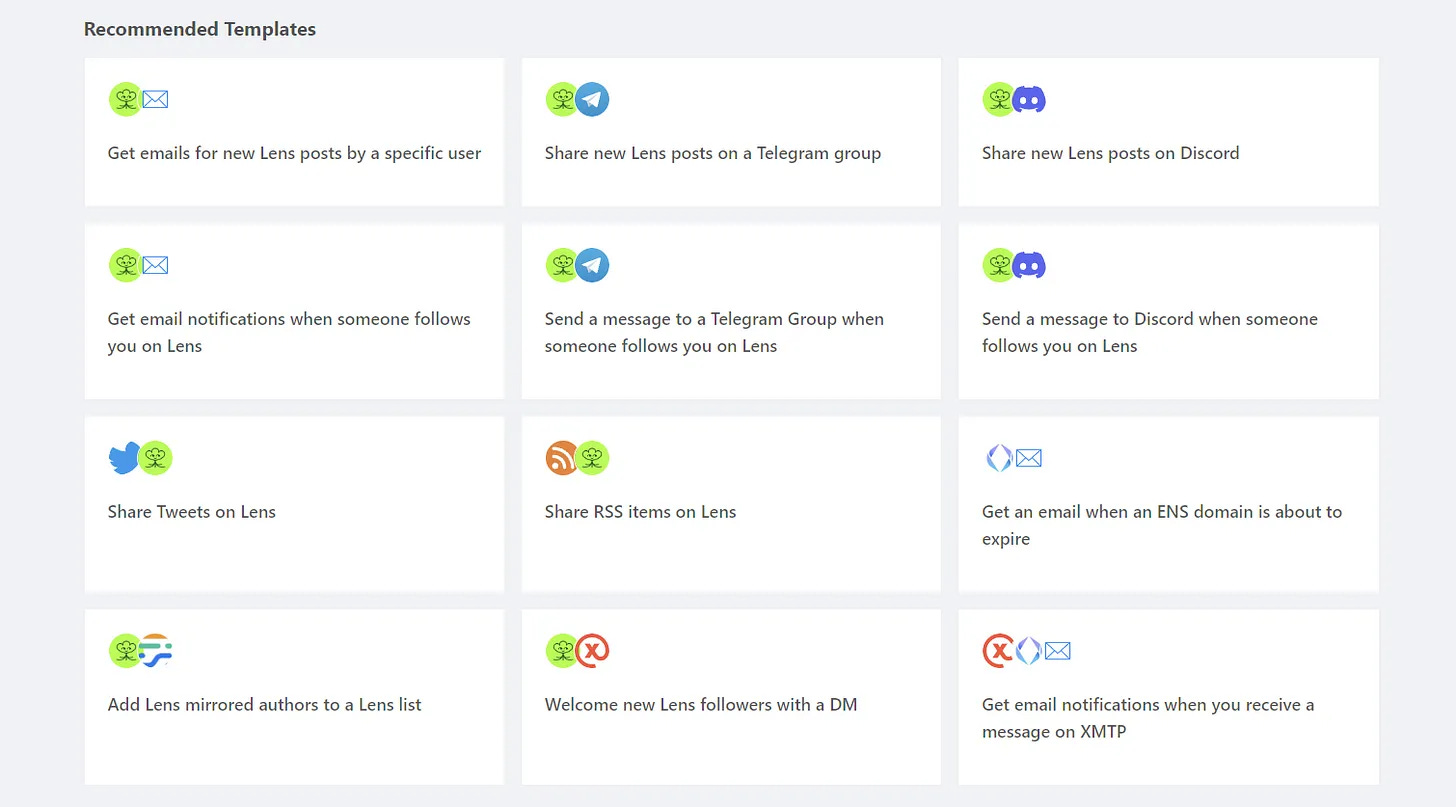This screenshot has width=1456, height=807.
Task: Open 'Get email notifications when someone follows you'
Action: [x=294, y=311]
